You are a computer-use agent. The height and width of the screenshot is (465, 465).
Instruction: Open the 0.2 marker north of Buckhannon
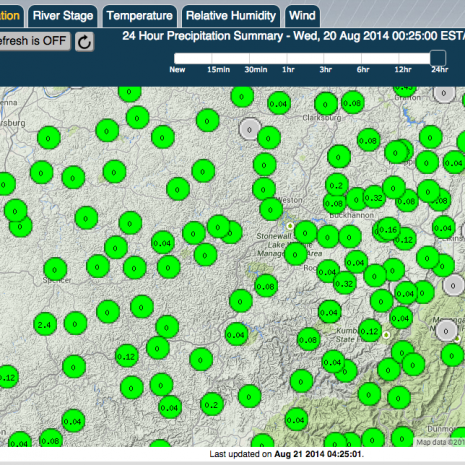[x=337, y=185]
